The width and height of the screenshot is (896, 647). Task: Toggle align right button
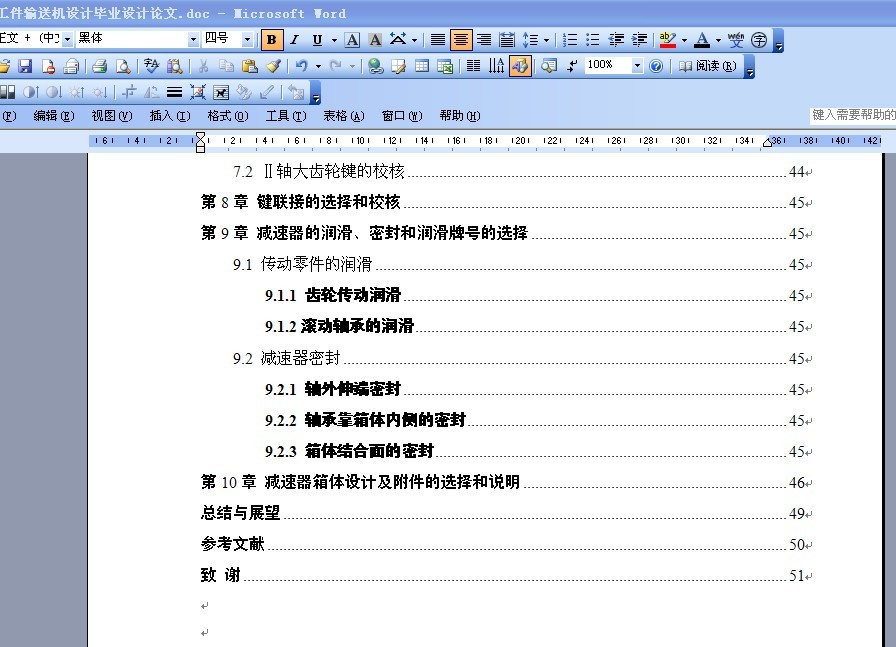(483, 39)
